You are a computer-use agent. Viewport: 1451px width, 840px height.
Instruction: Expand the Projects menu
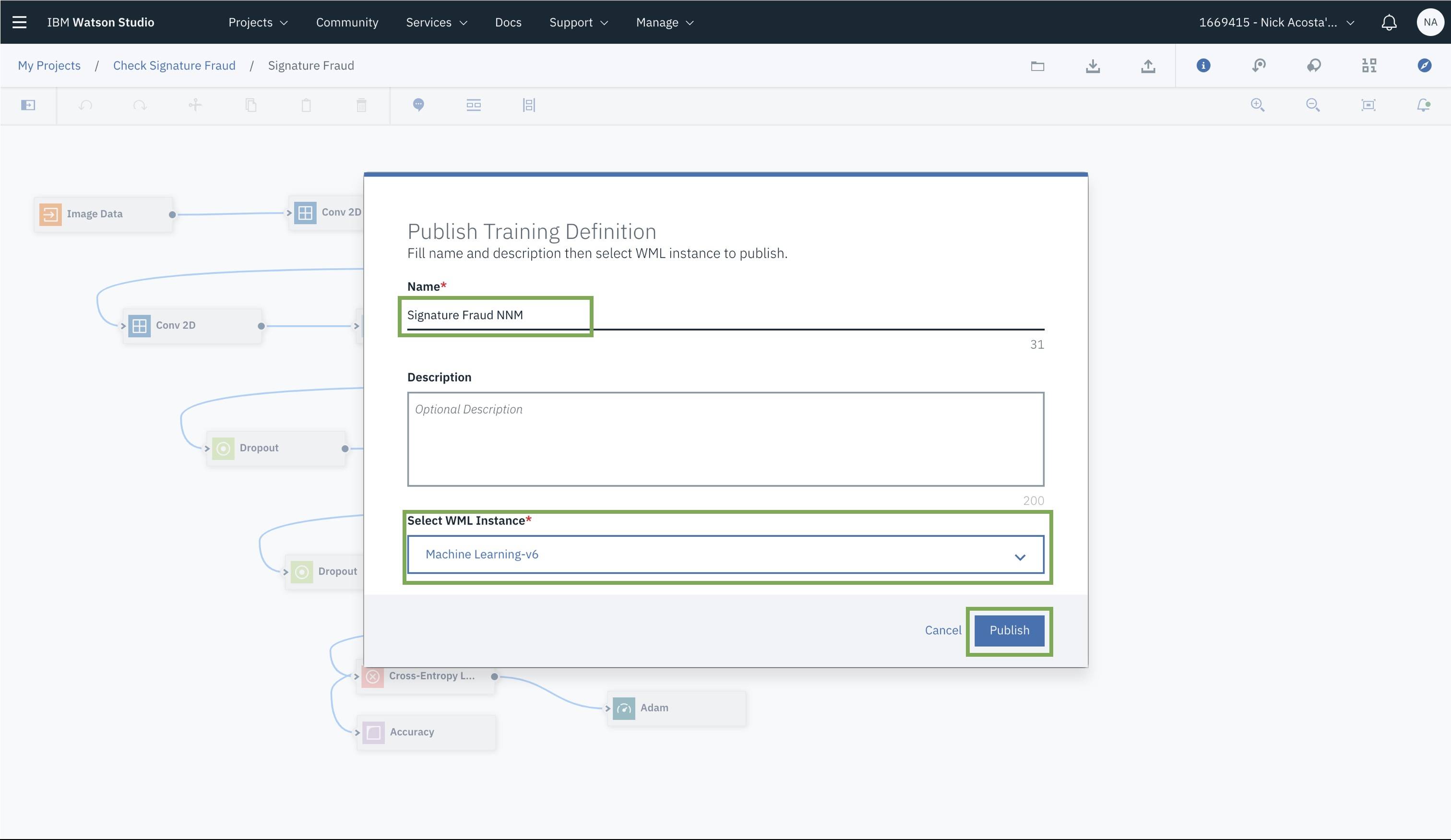[x=258, y=23]
